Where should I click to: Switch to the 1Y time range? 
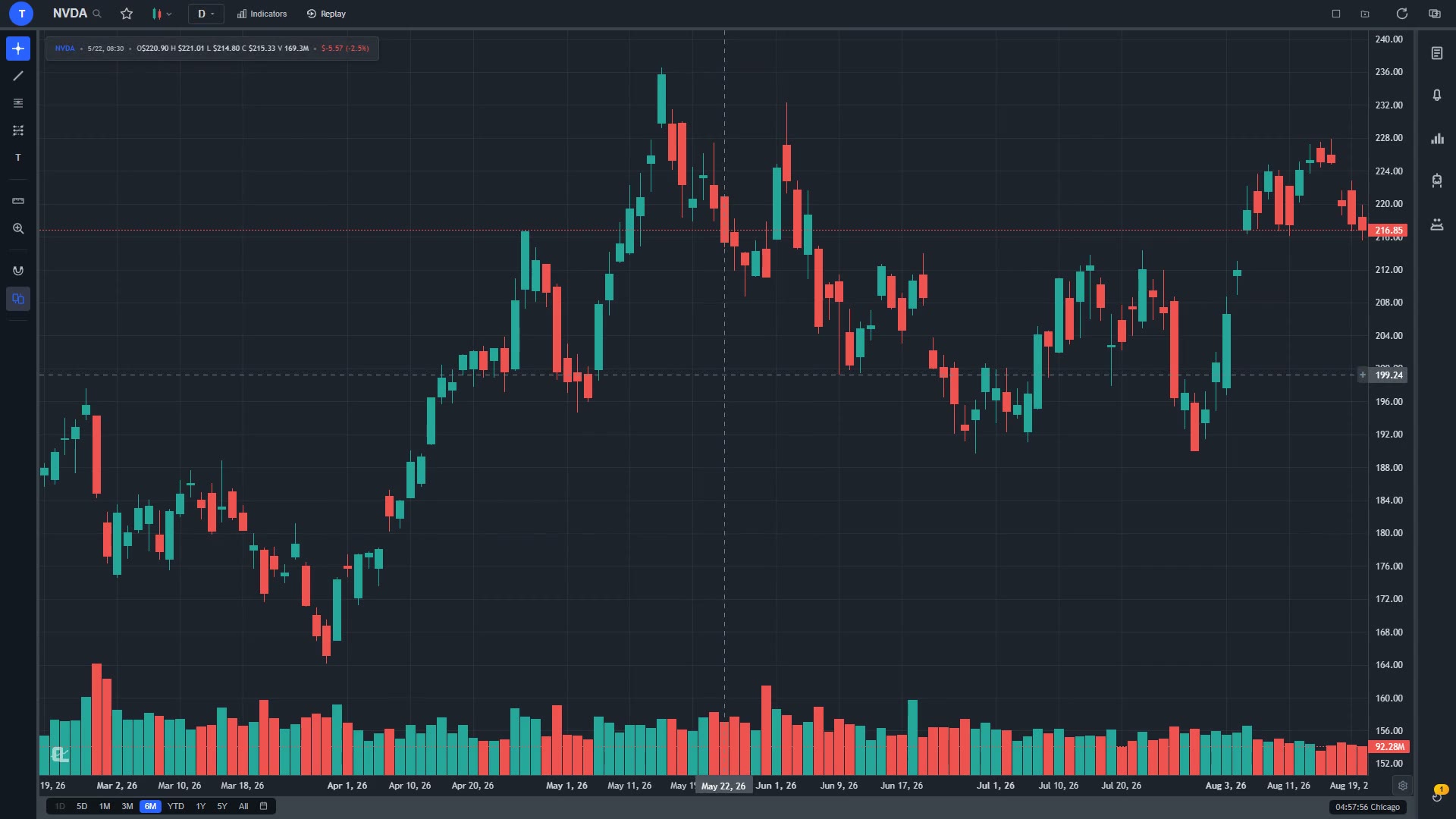coord(200,806)
